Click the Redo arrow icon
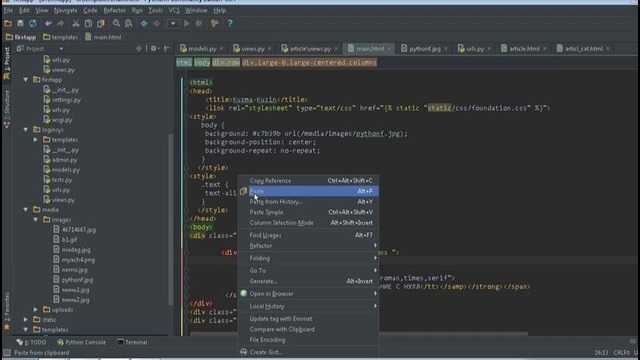The height and width of the screenshot is (360, 640). pos(60,23)
